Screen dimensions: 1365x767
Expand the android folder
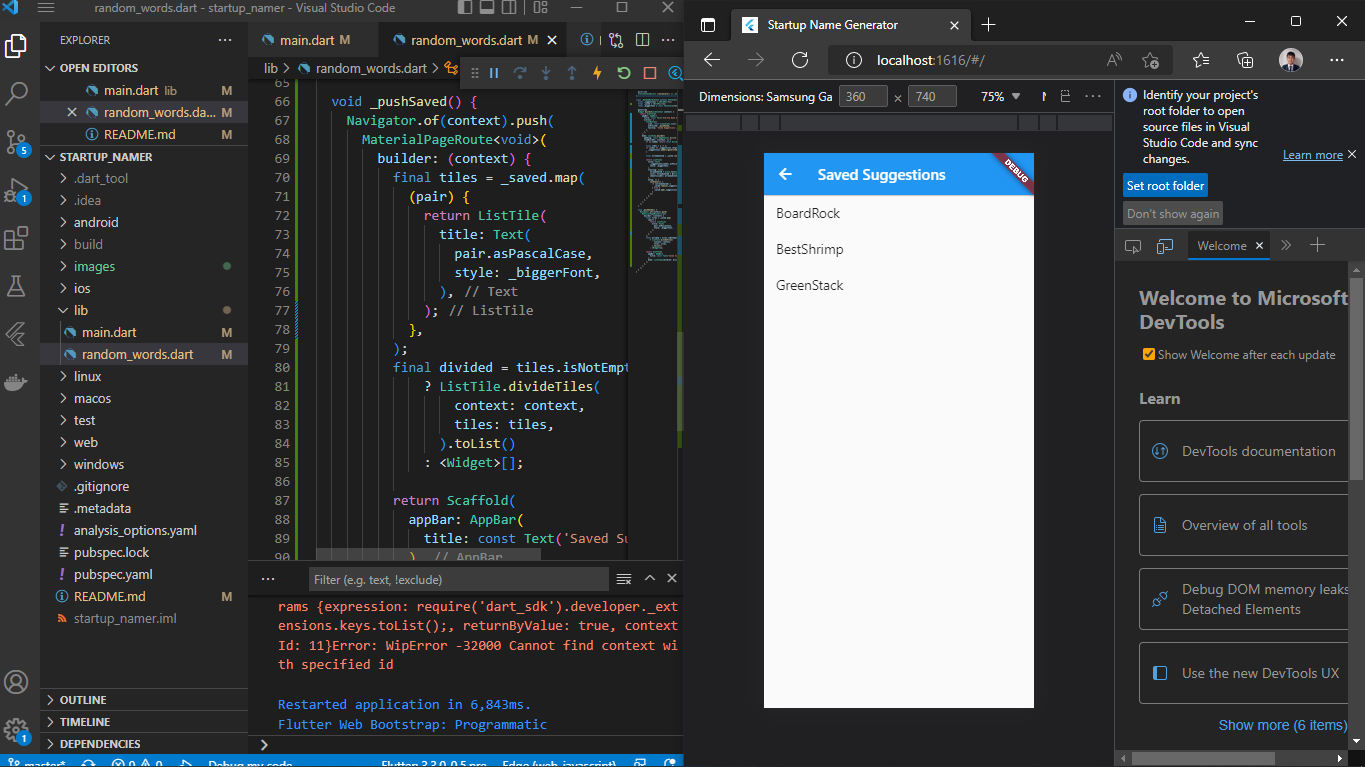(144, 222)
